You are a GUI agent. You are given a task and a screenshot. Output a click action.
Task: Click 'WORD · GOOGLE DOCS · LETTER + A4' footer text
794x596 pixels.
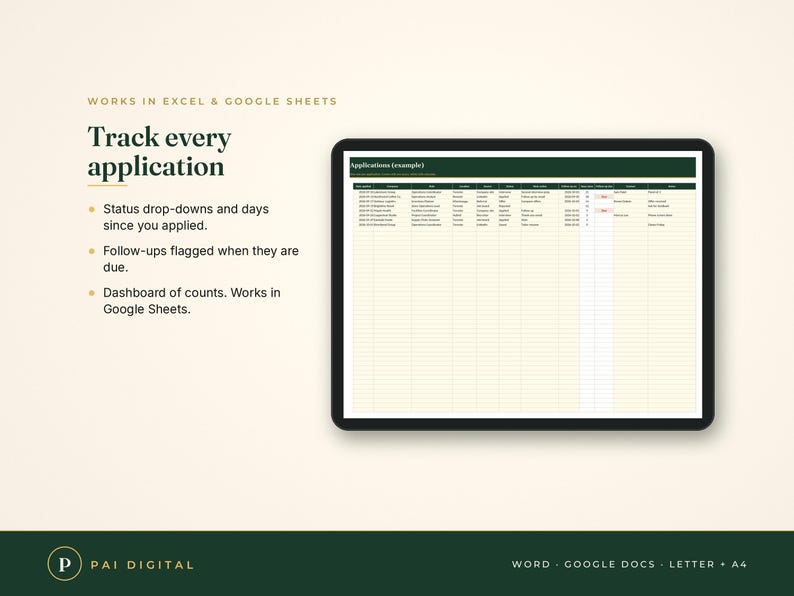[x=629, y=564]
